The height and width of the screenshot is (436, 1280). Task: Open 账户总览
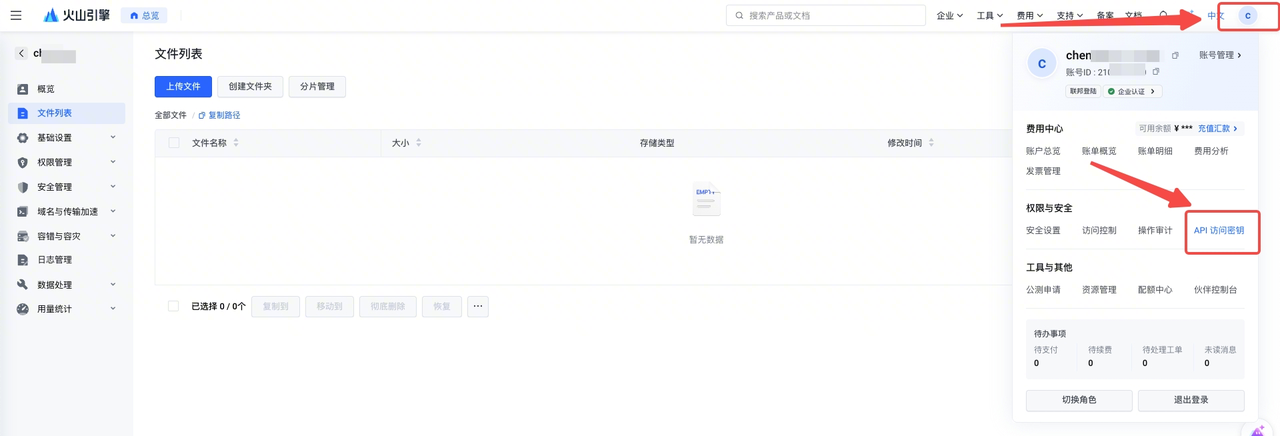[1043, 151]
